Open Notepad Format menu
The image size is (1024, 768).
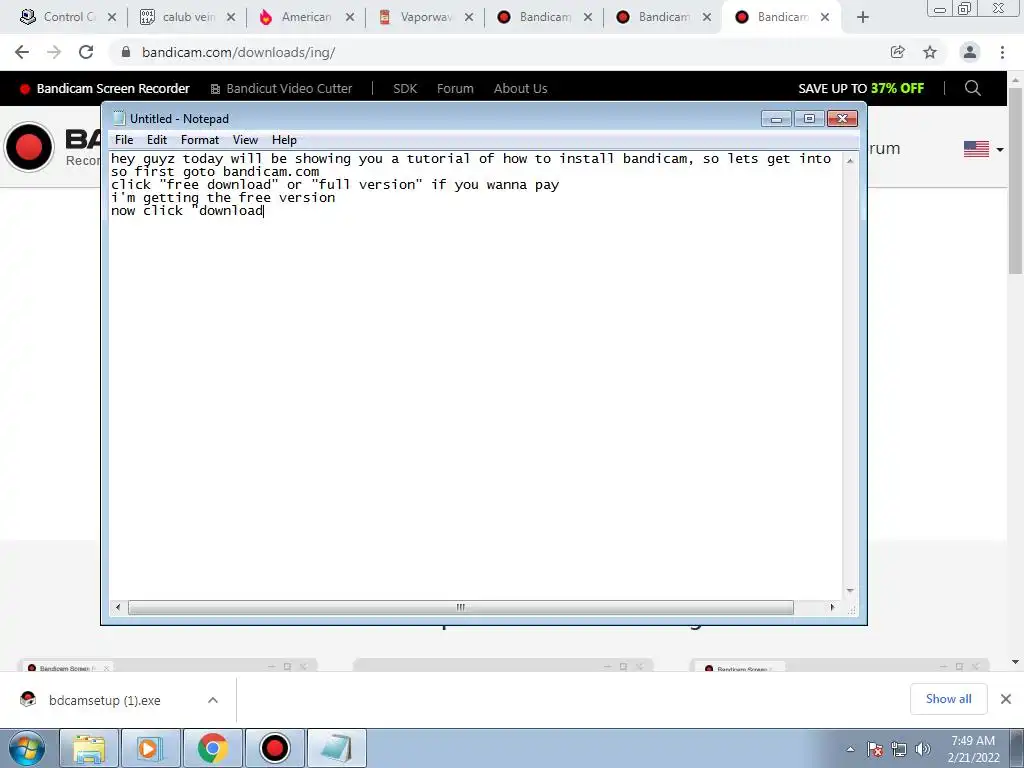200,140
